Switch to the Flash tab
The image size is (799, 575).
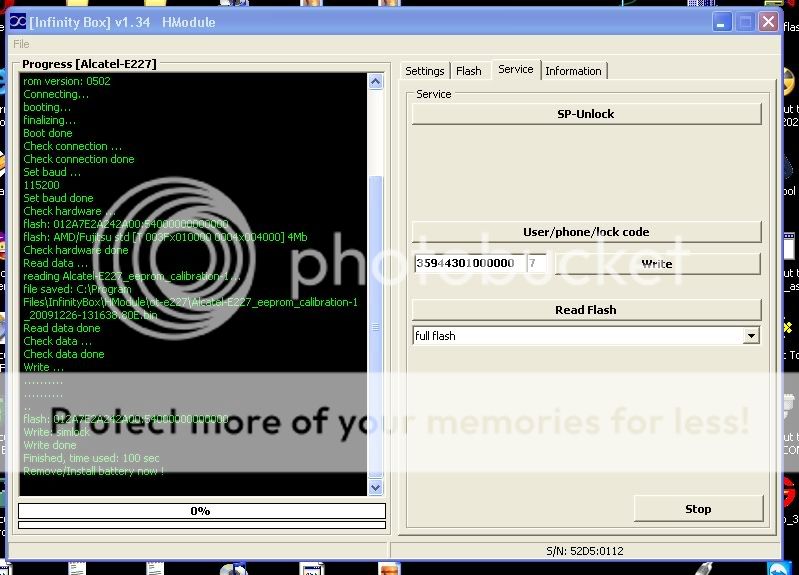[468, 71]
